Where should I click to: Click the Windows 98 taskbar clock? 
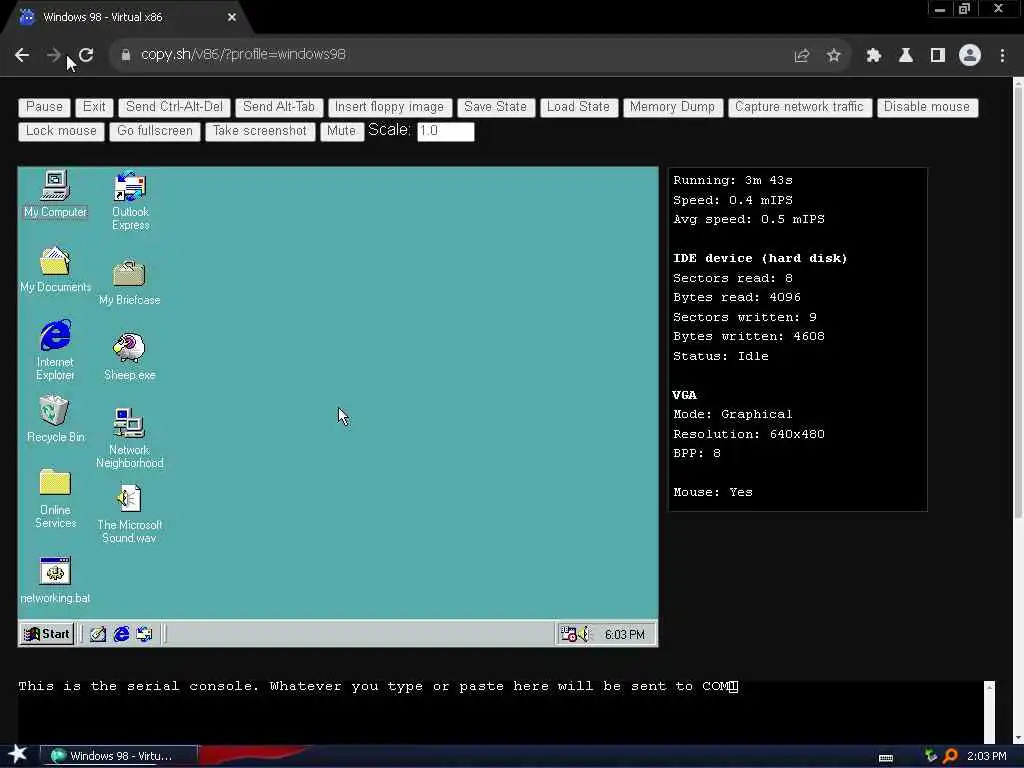[x=624, y=635]
